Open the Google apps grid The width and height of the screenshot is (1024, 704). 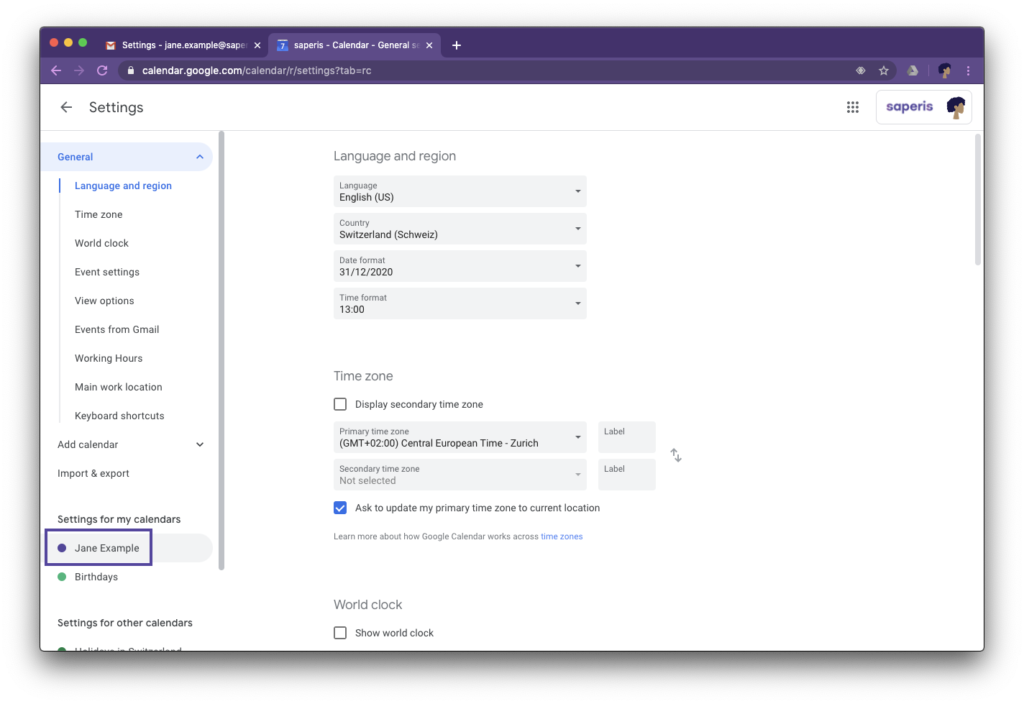click(x=853, y=108)
